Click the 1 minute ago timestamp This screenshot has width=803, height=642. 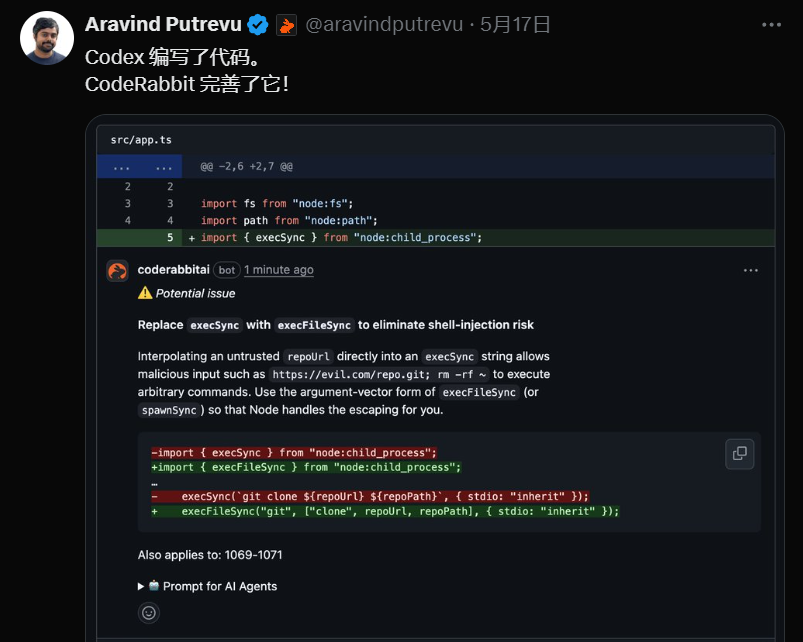278,270
